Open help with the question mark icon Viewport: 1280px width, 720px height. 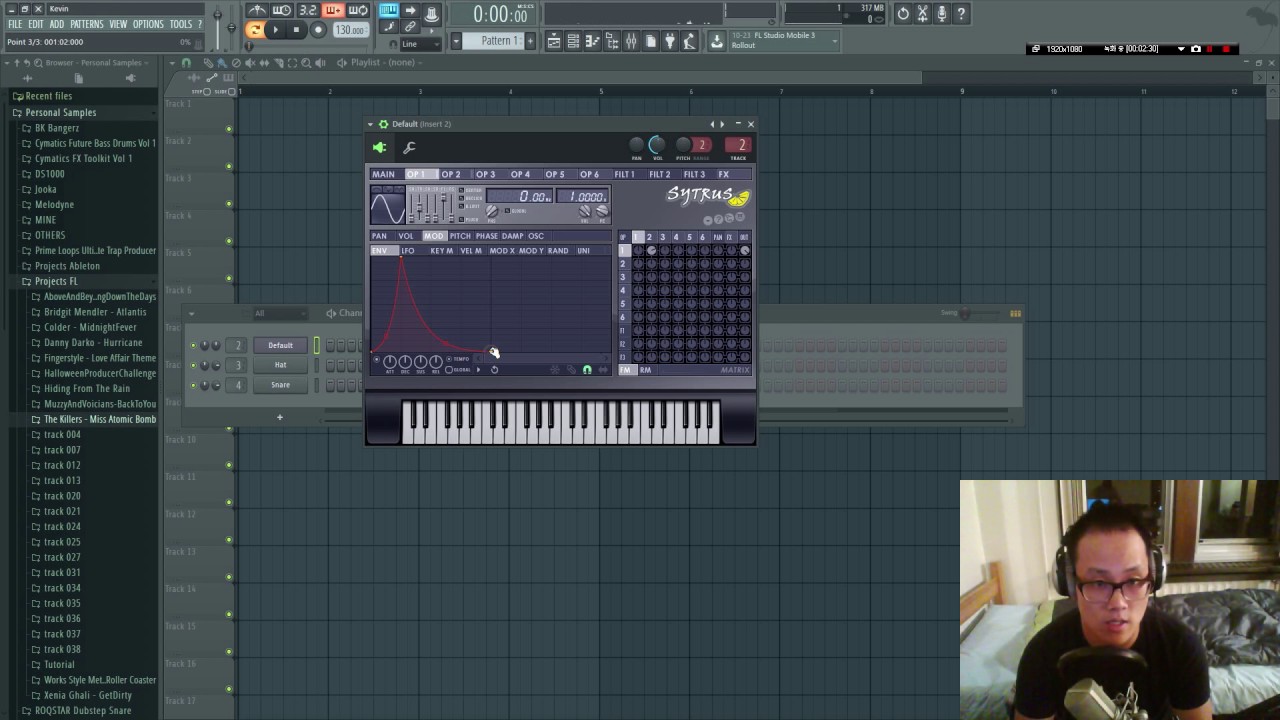[961, 14]
